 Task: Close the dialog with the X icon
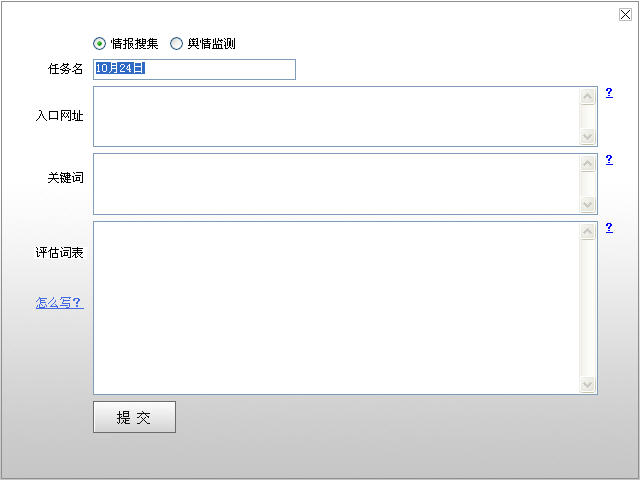pos(626,14)
